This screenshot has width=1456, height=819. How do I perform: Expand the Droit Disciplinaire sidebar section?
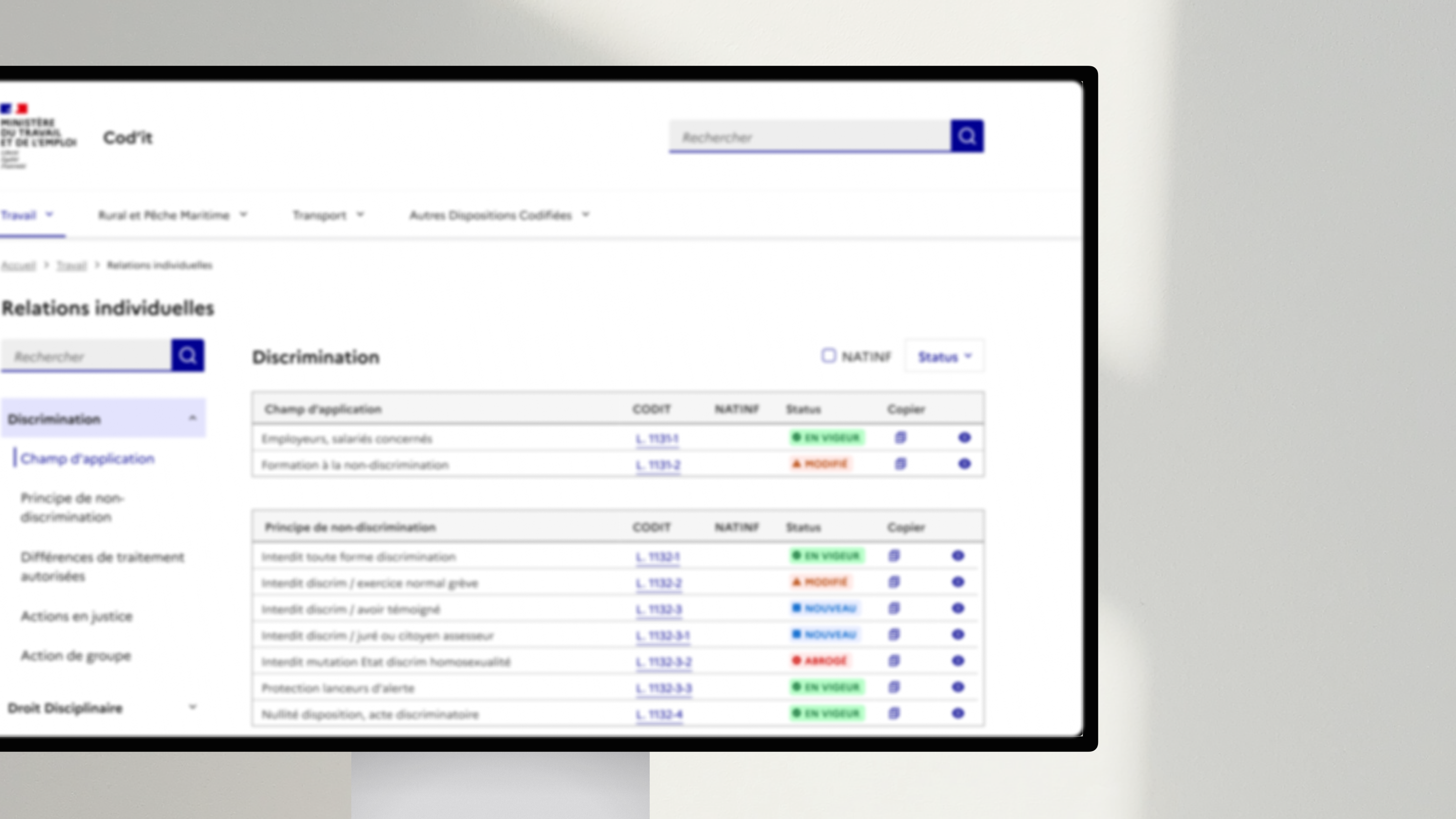[x=103, y=708]
